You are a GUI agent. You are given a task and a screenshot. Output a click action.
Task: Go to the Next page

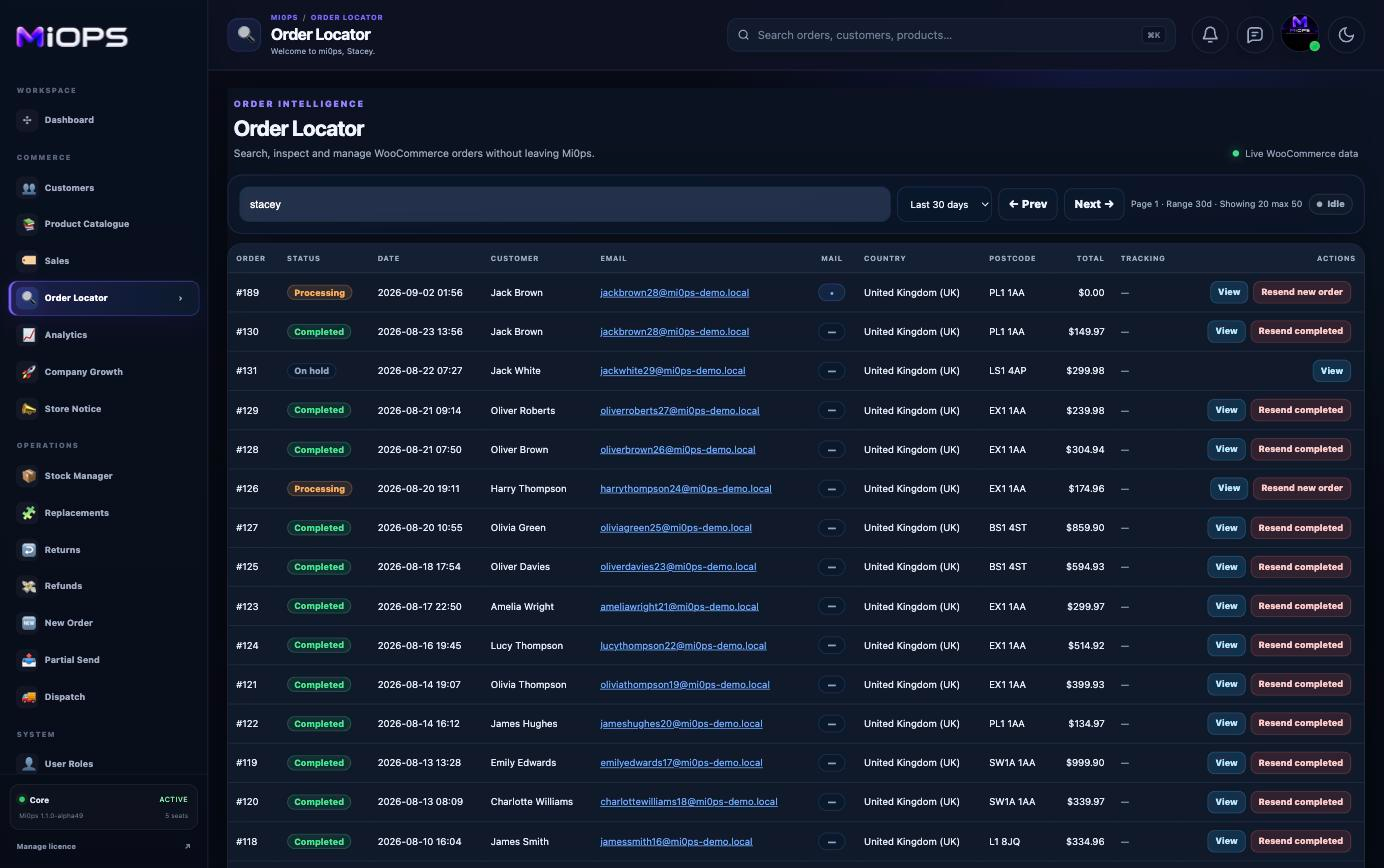pos(1094,204)
